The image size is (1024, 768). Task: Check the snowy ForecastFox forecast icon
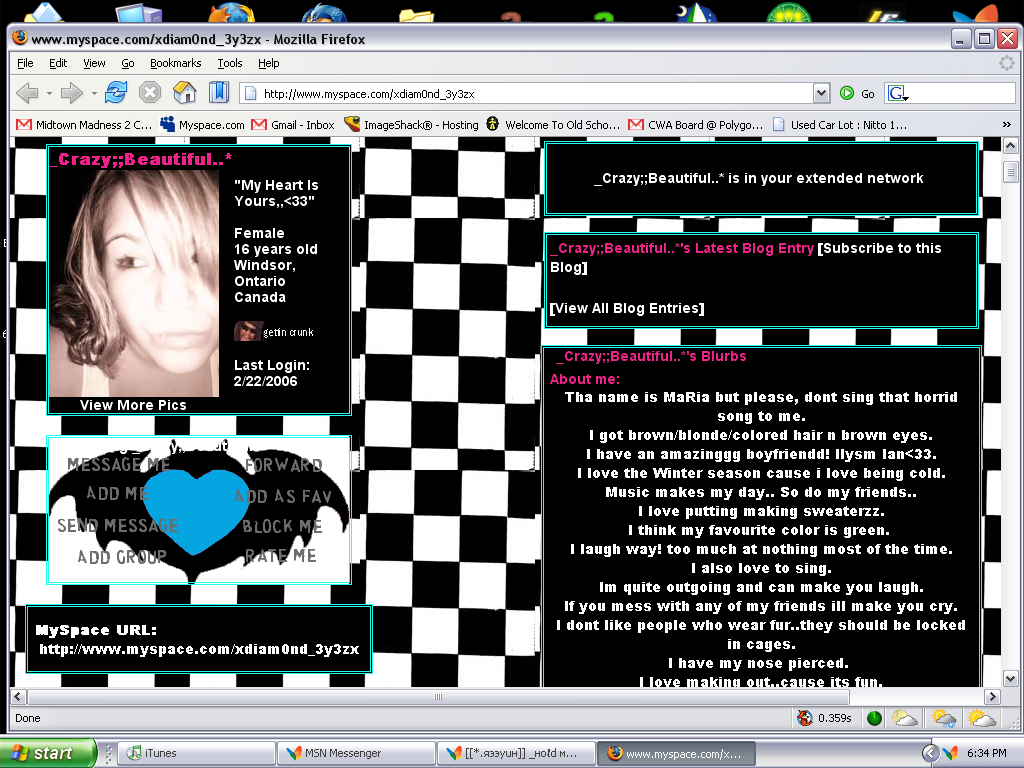pos(945,718)
